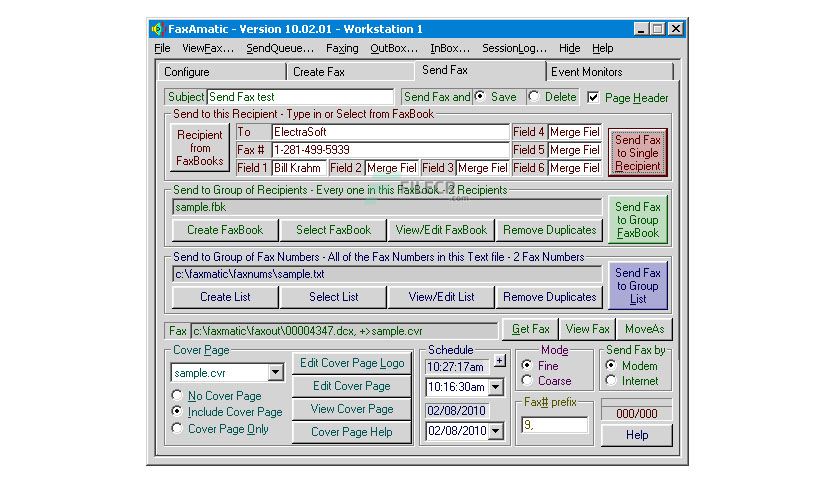The image size is (836, 484).
Task: Click the Create FaxBook button
Action: 225,230
